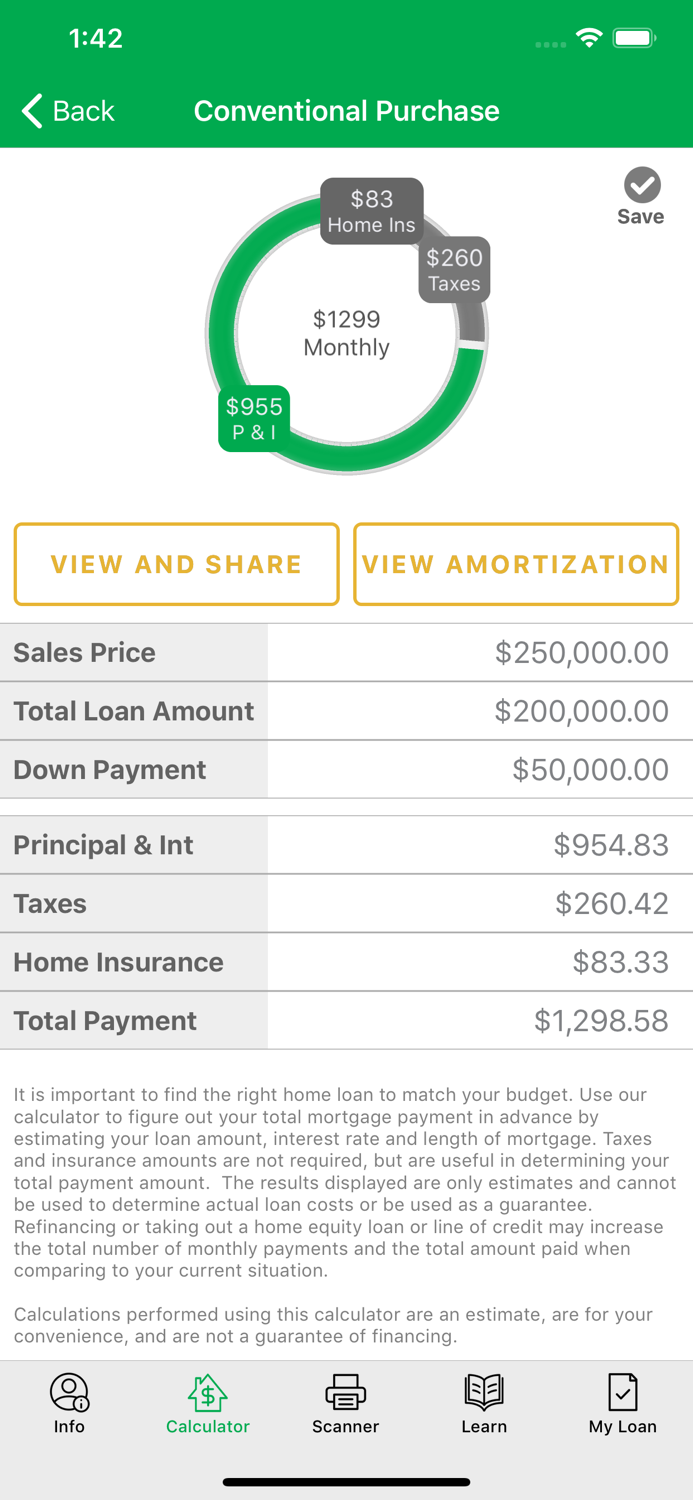Open My Loan checklist icon
The width and height of the screenshot is (693, 1500).
tap(622, 1392)
